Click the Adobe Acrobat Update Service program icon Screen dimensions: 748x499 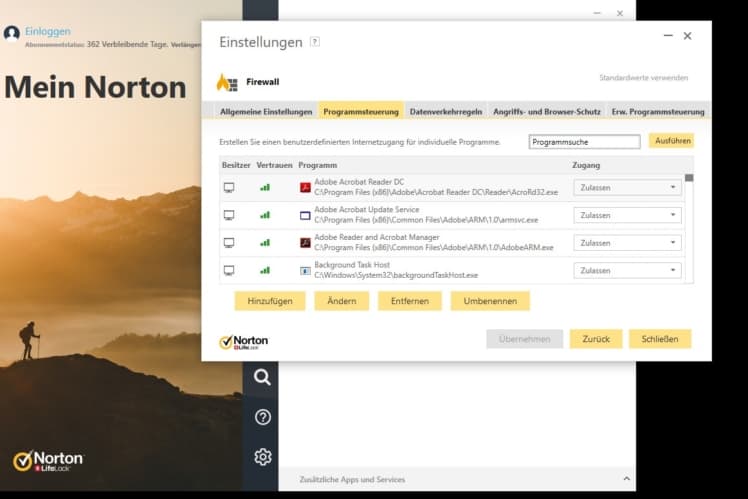(x=305, y=216)
